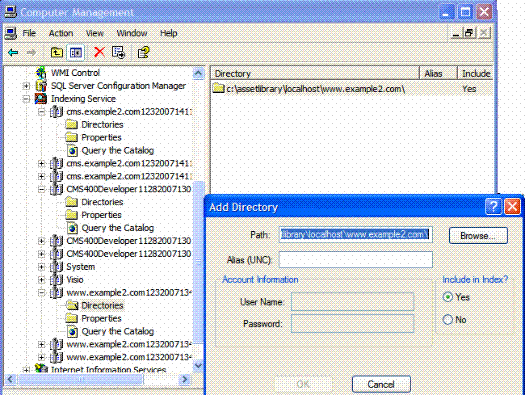This screenshot has height=395, width=525.
Task: Select No for Include in Index
Action: (x=448, y=320)
